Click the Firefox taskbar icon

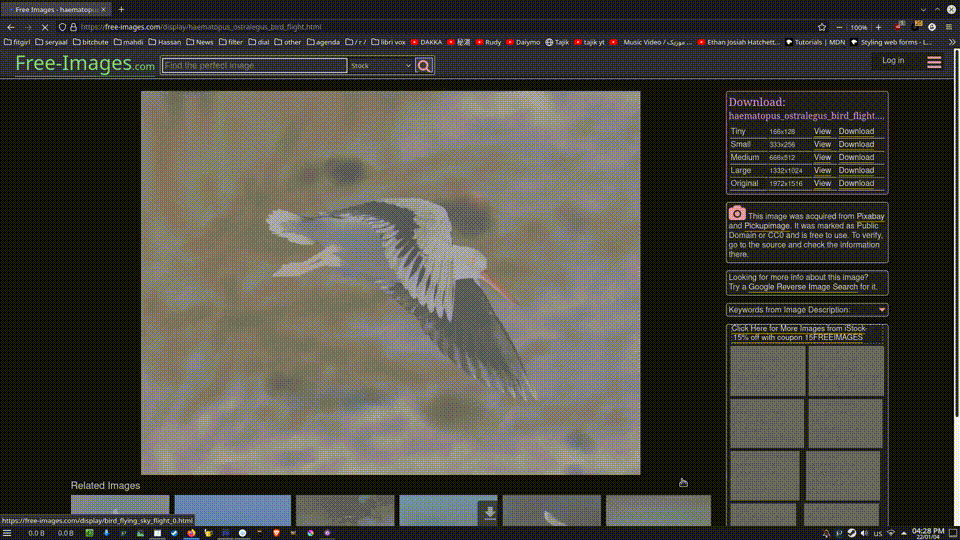(x=191, y=533)
